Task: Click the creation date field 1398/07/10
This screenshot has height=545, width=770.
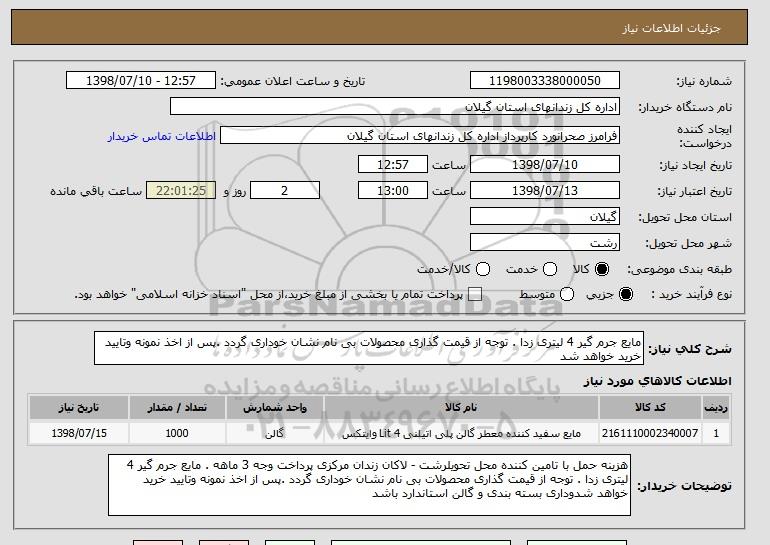Action: pyautogui.click(x=545, y=164)
